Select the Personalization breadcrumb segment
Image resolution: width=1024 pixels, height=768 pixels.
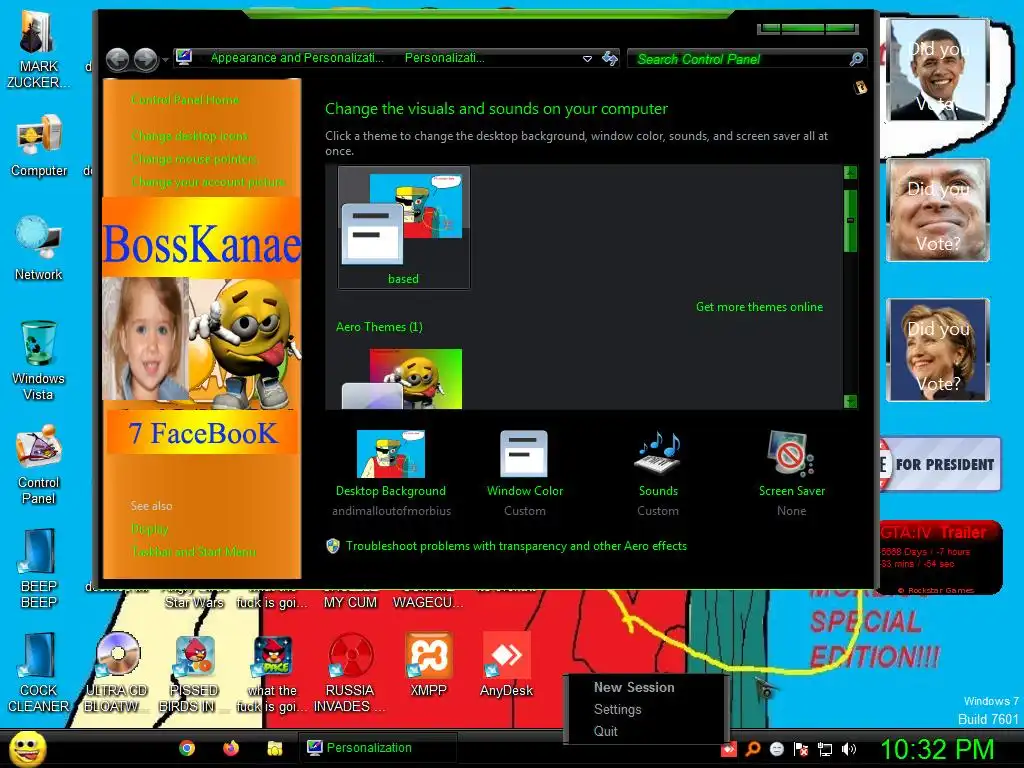(x=445, y=57)
